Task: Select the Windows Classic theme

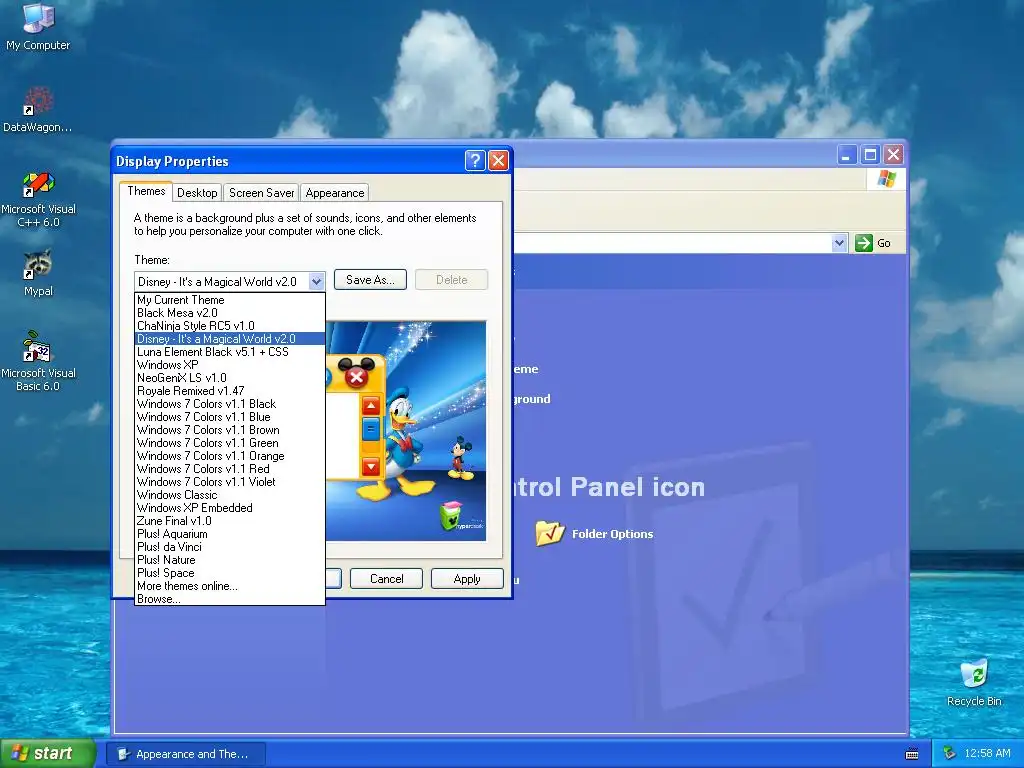Action: pyautogui.click(x=230, y=495)
